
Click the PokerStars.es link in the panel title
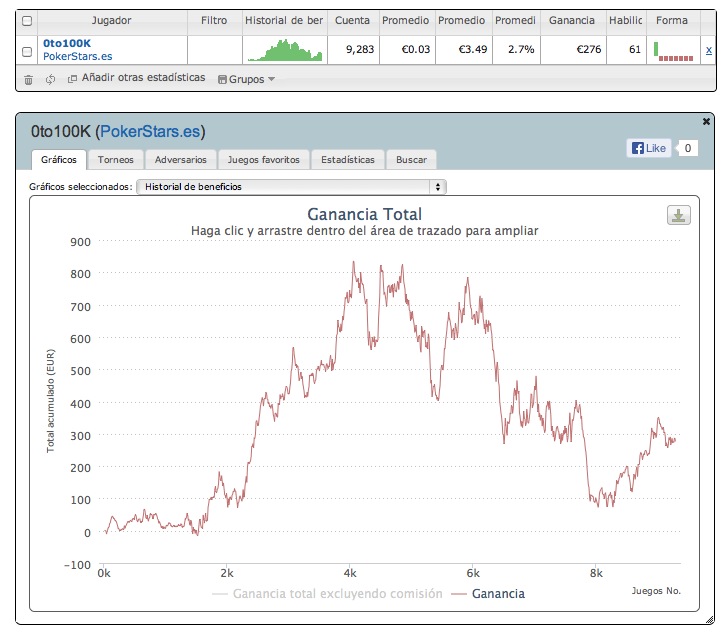150,132
